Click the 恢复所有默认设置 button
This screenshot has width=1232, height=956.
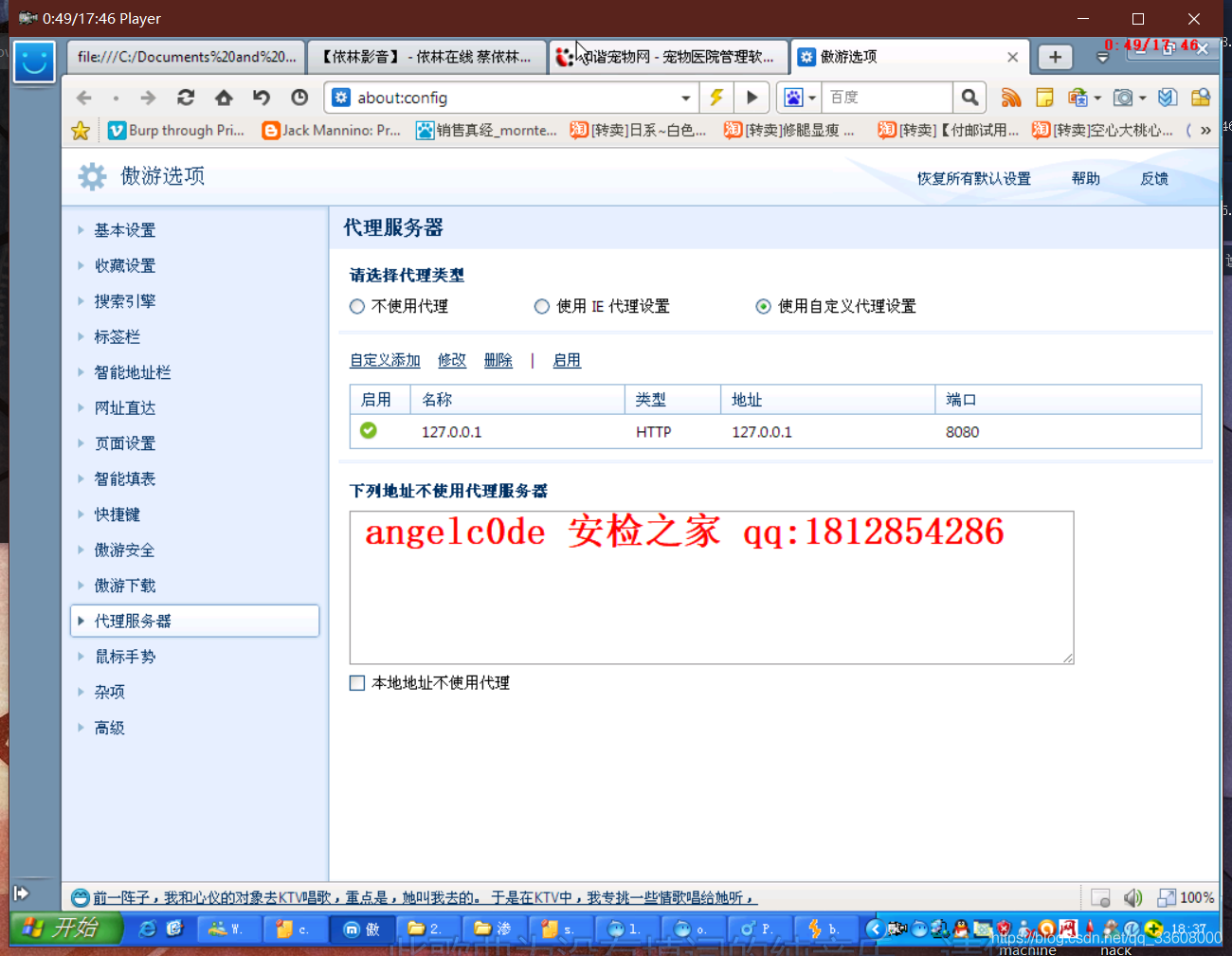click(x=973, y=178)
